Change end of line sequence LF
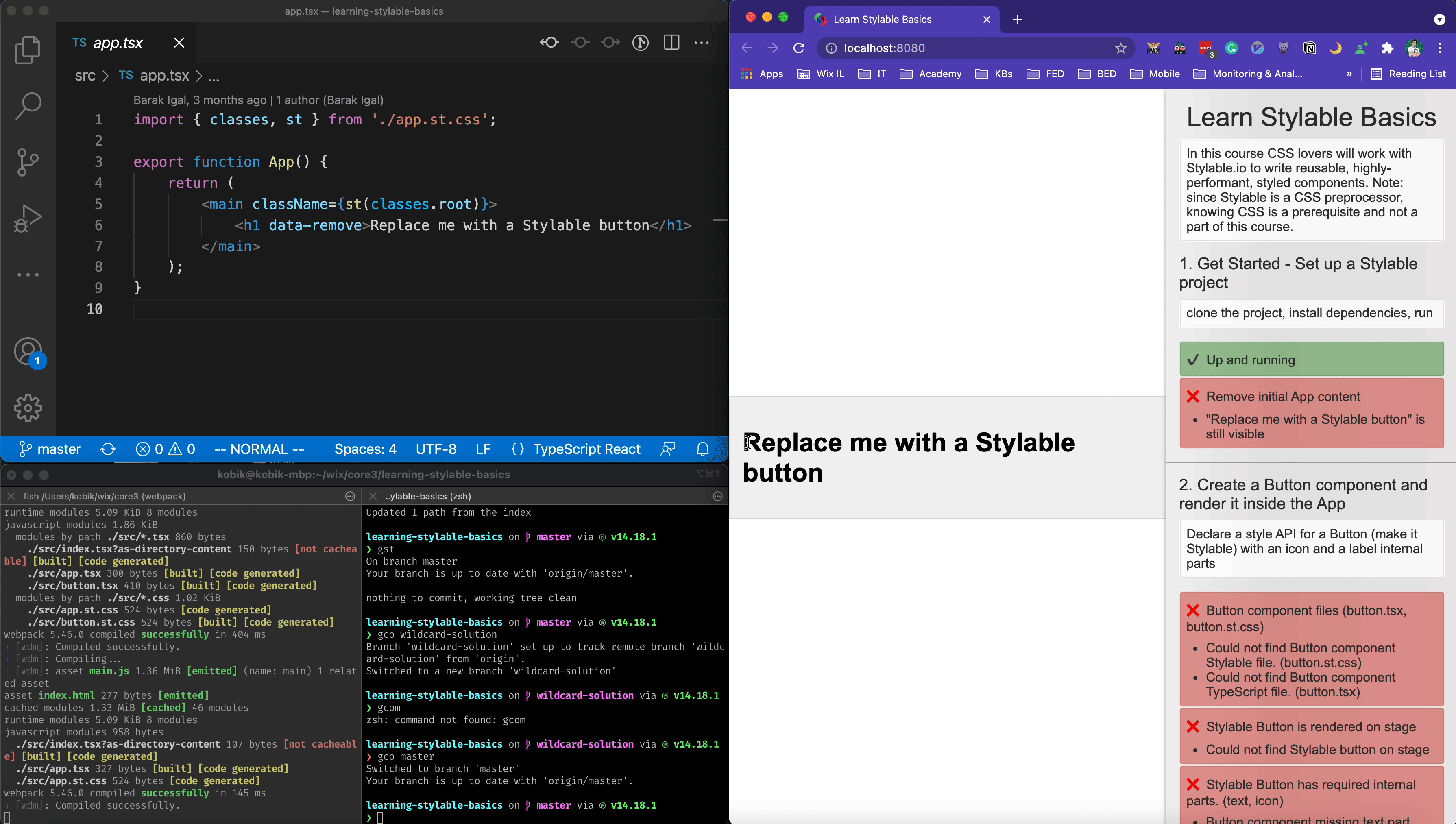1456x824 pixels. 483,449
